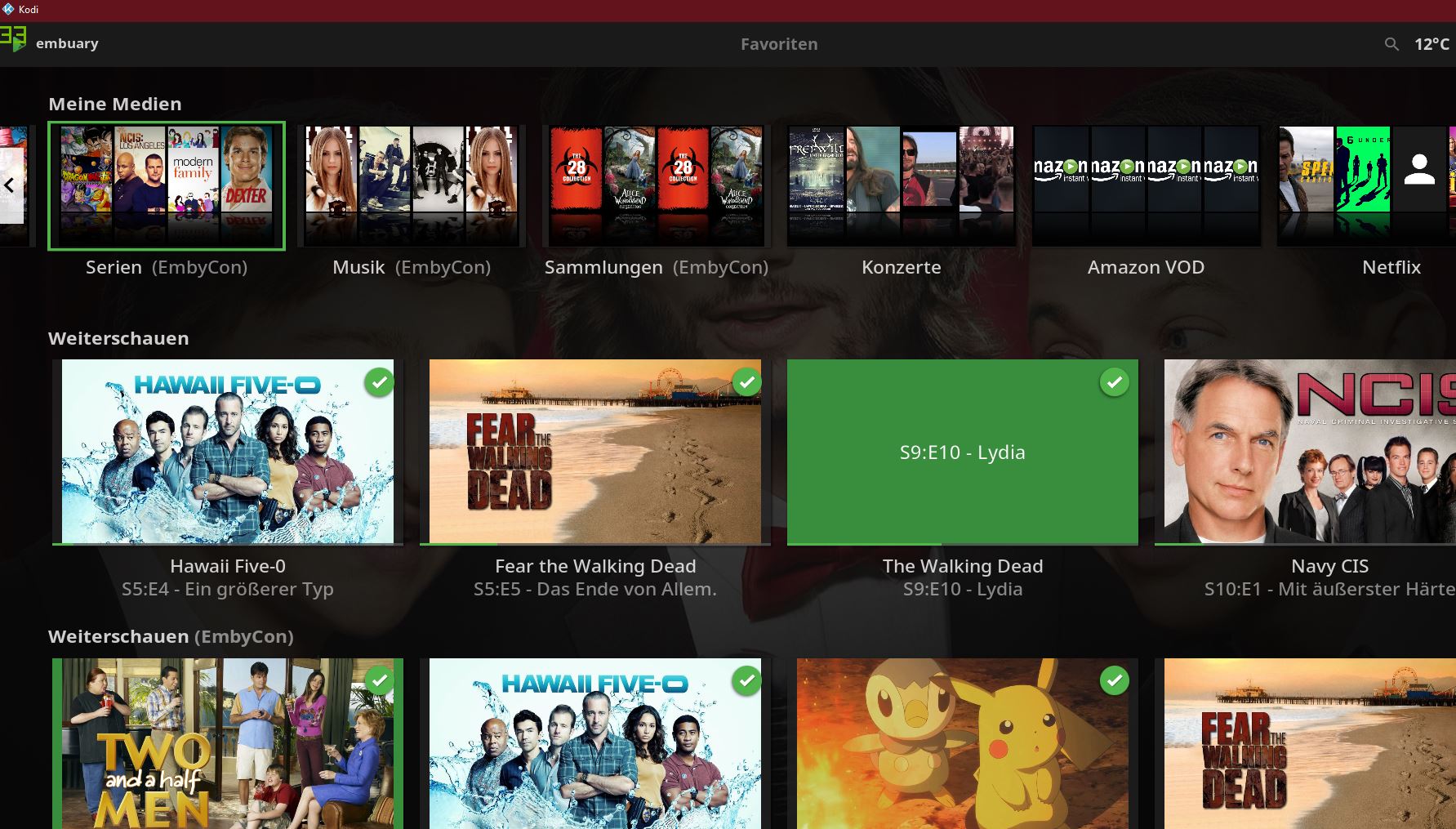Click watched checkmark on Hawaii Five-0 under Weiterschauen
Image resolution: width=1456 pixels, height=829 pixels.
point(379,381)
